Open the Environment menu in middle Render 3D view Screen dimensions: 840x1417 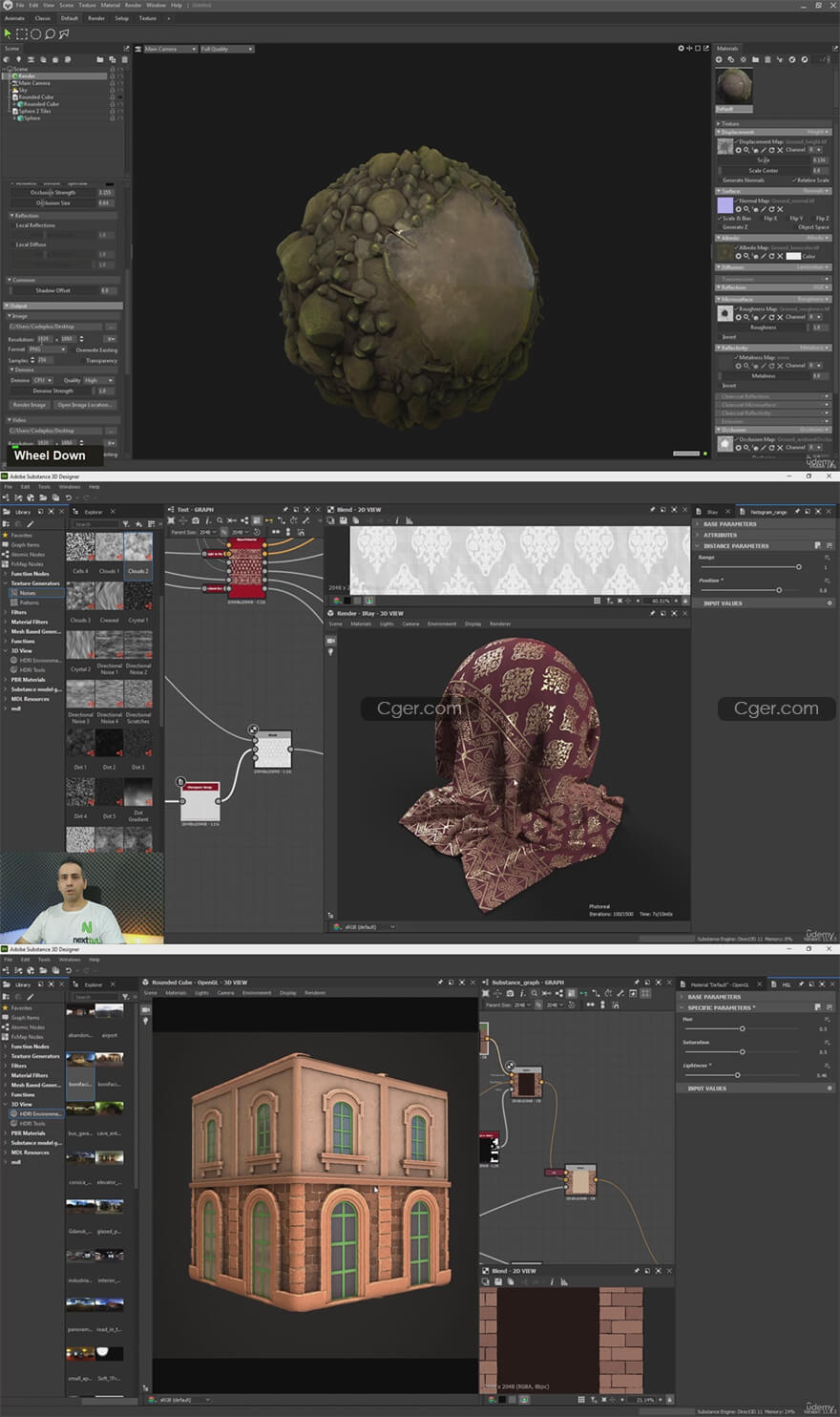click(x=441, y=624)
